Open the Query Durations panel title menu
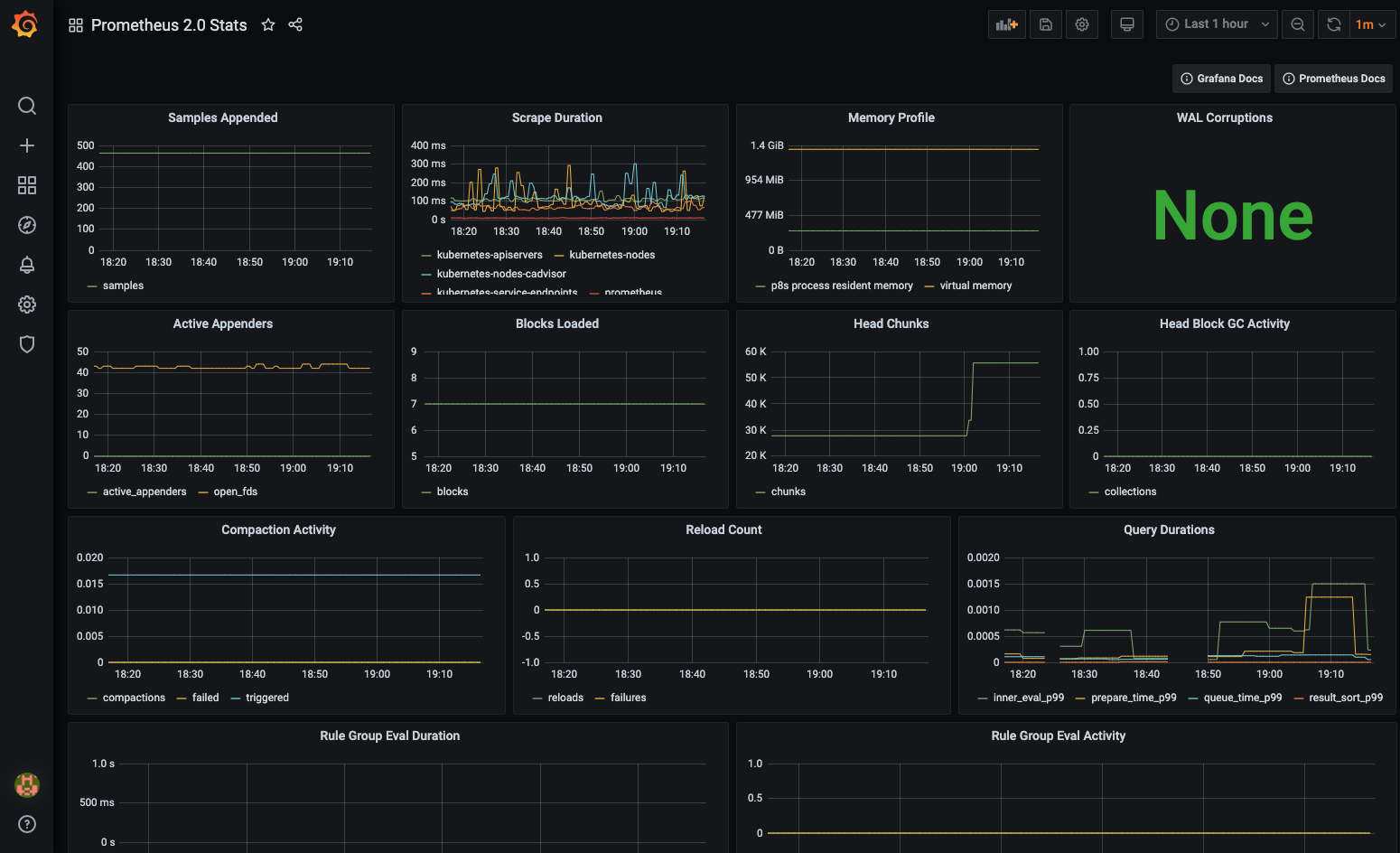1400x853 pixels. coord(1169,530)
